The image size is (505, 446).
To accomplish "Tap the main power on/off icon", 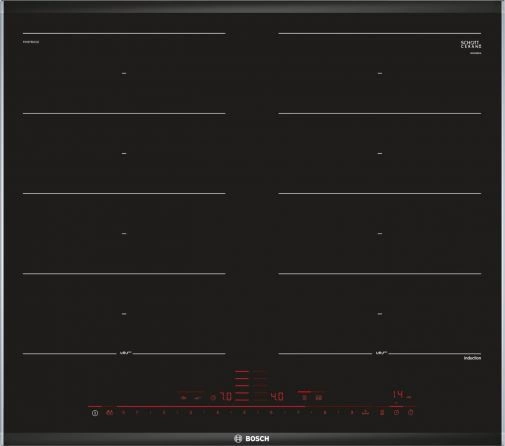I will click(95, 413).
